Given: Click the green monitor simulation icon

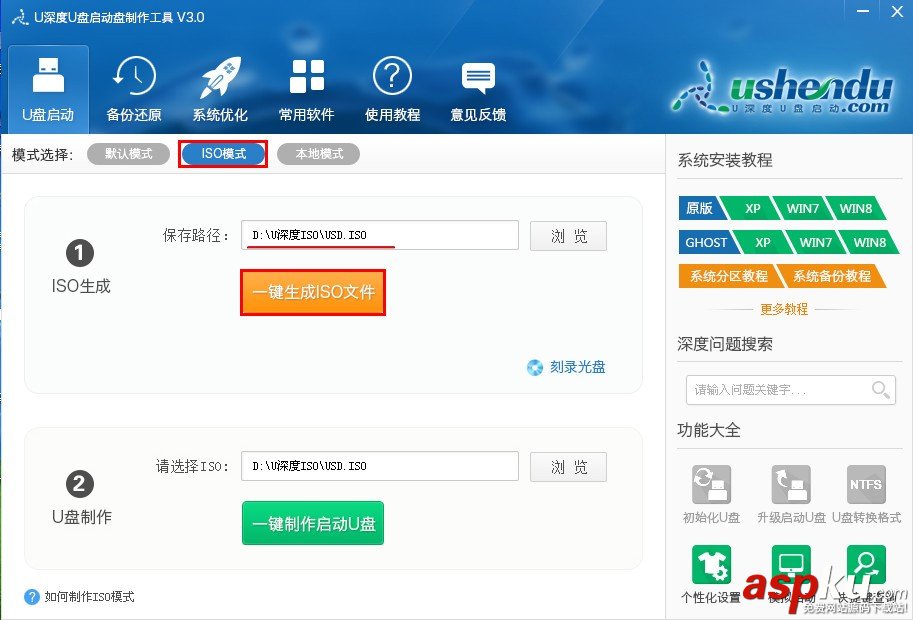Looking at the screenshot, I should click(791, 565).
